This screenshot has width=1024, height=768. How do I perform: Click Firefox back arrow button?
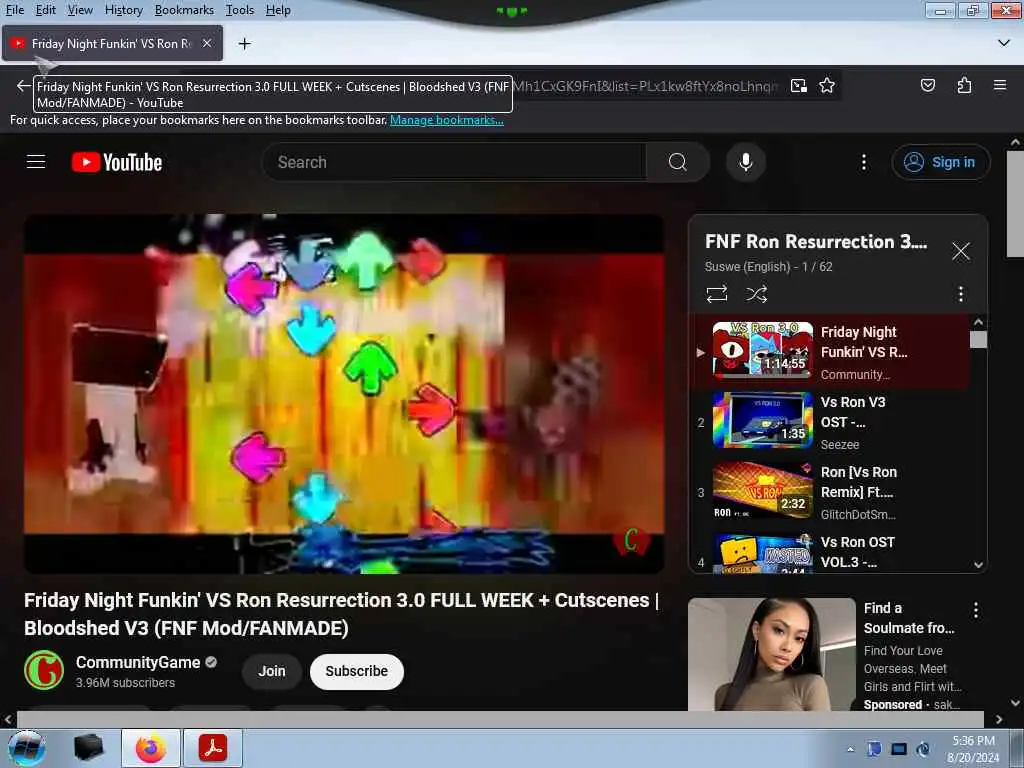(x=23, y=86)
